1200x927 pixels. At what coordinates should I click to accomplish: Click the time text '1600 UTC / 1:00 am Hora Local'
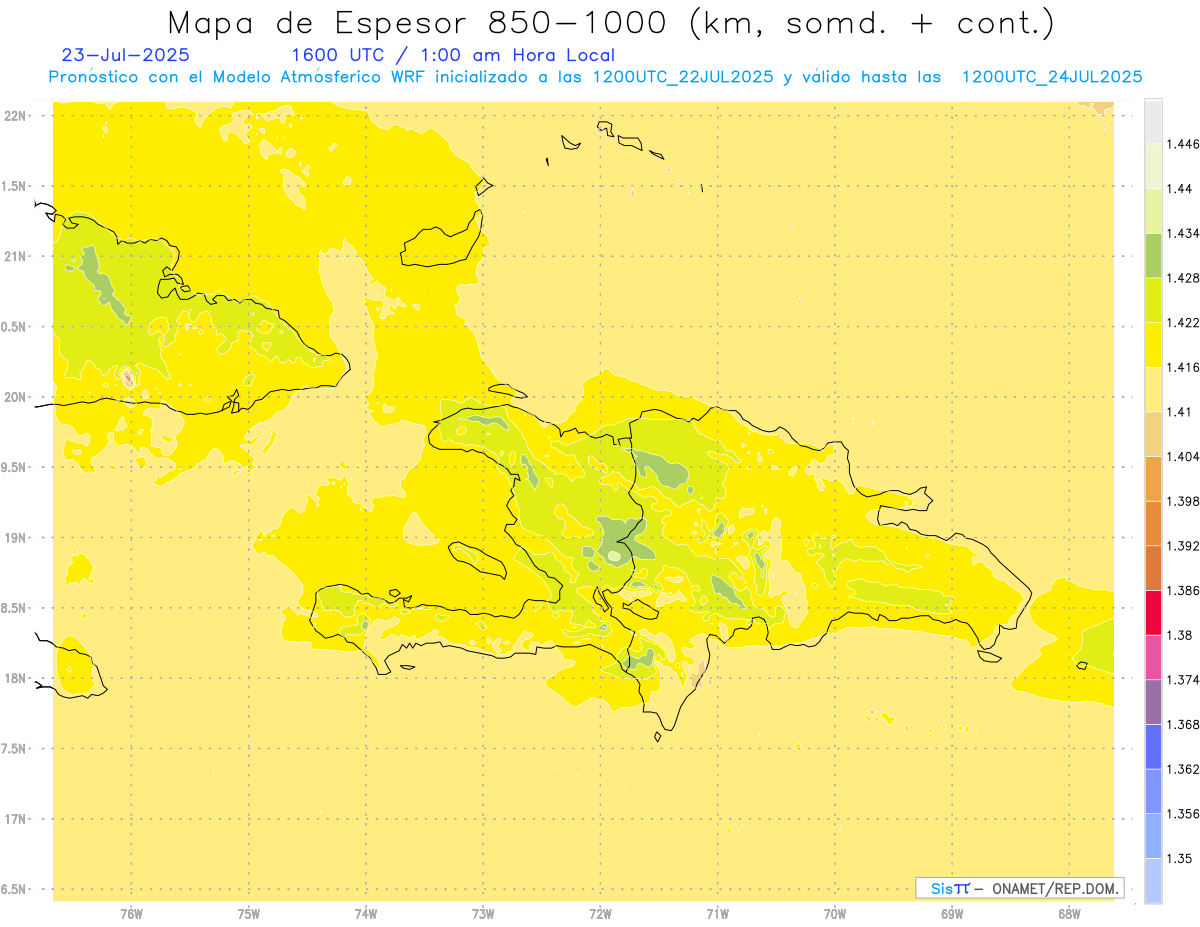(x=453, y=55)
